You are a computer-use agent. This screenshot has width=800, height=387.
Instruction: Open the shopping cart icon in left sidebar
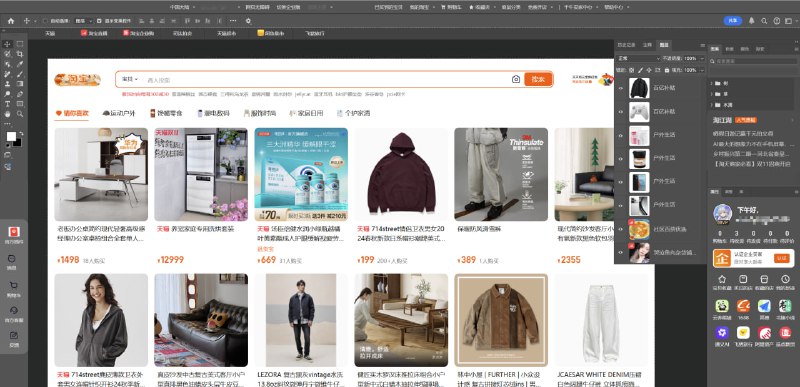point(14,286)
